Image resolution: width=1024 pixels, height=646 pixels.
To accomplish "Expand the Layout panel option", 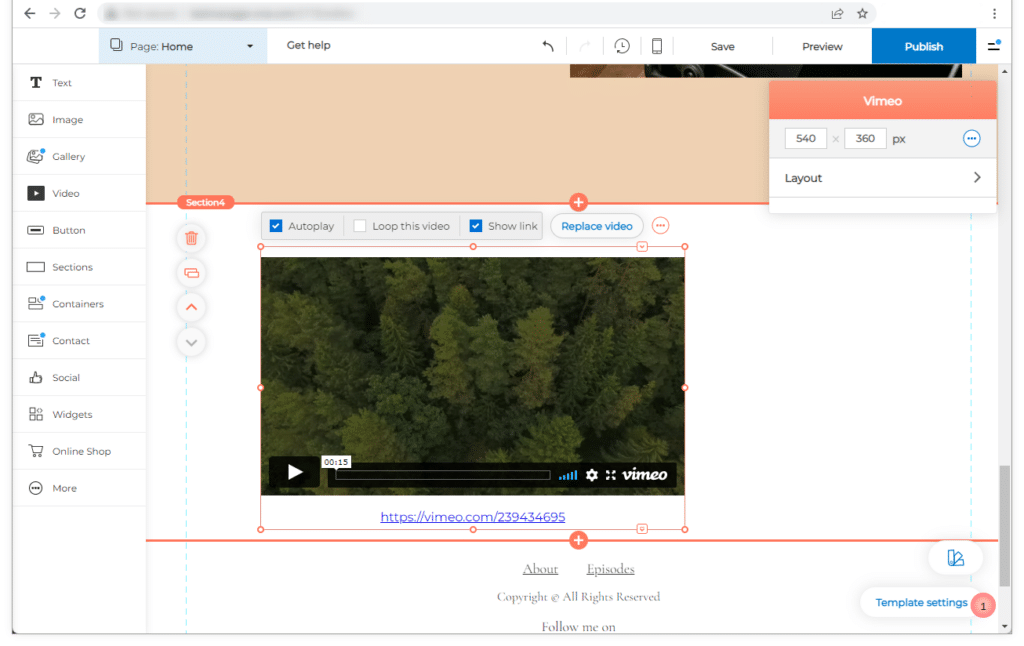I will [x=883, y=178].
